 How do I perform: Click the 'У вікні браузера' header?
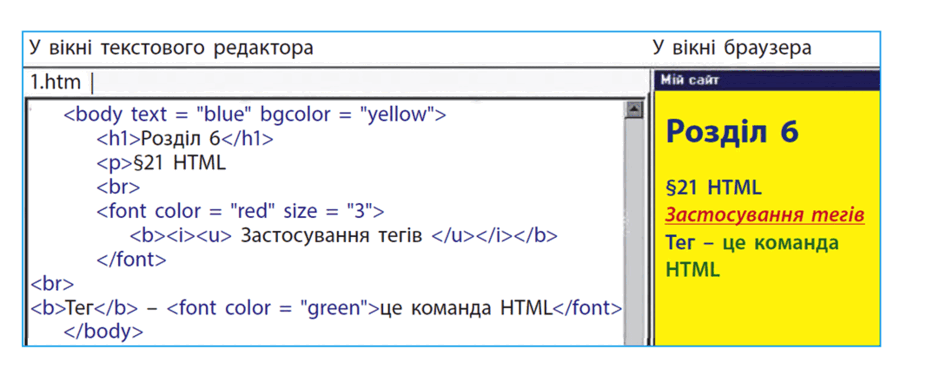click(x=732, y=48)
